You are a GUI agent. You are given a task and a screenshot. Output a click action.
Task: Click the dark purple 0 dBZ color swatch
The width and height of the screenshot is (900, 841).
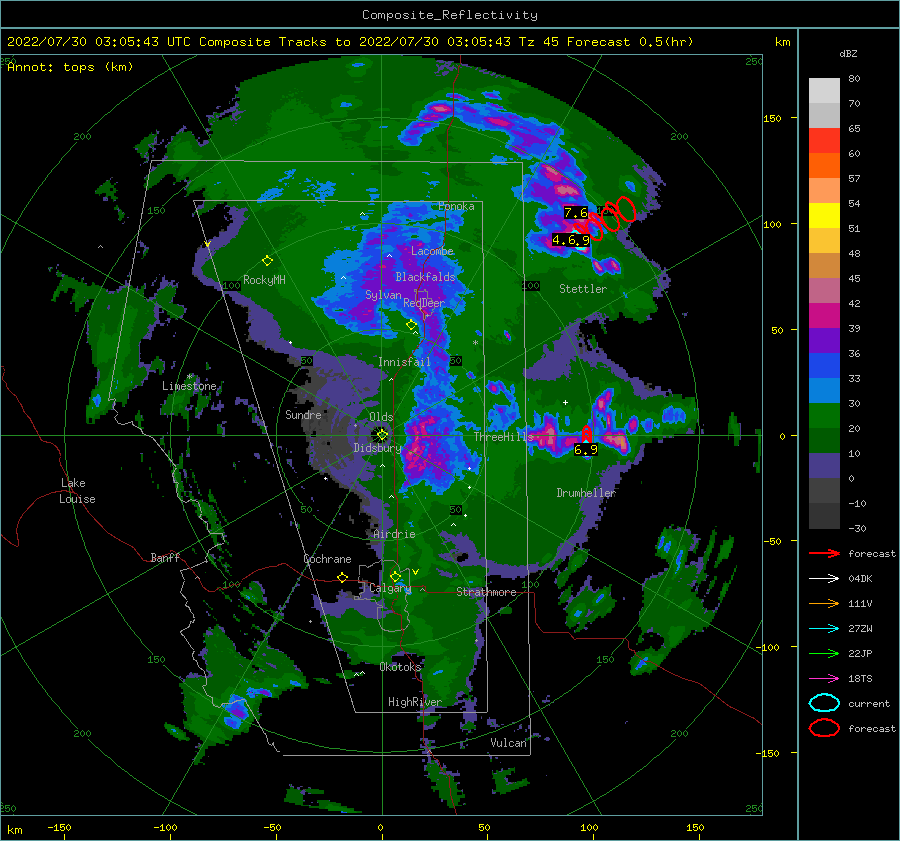[x=824, y=466]
